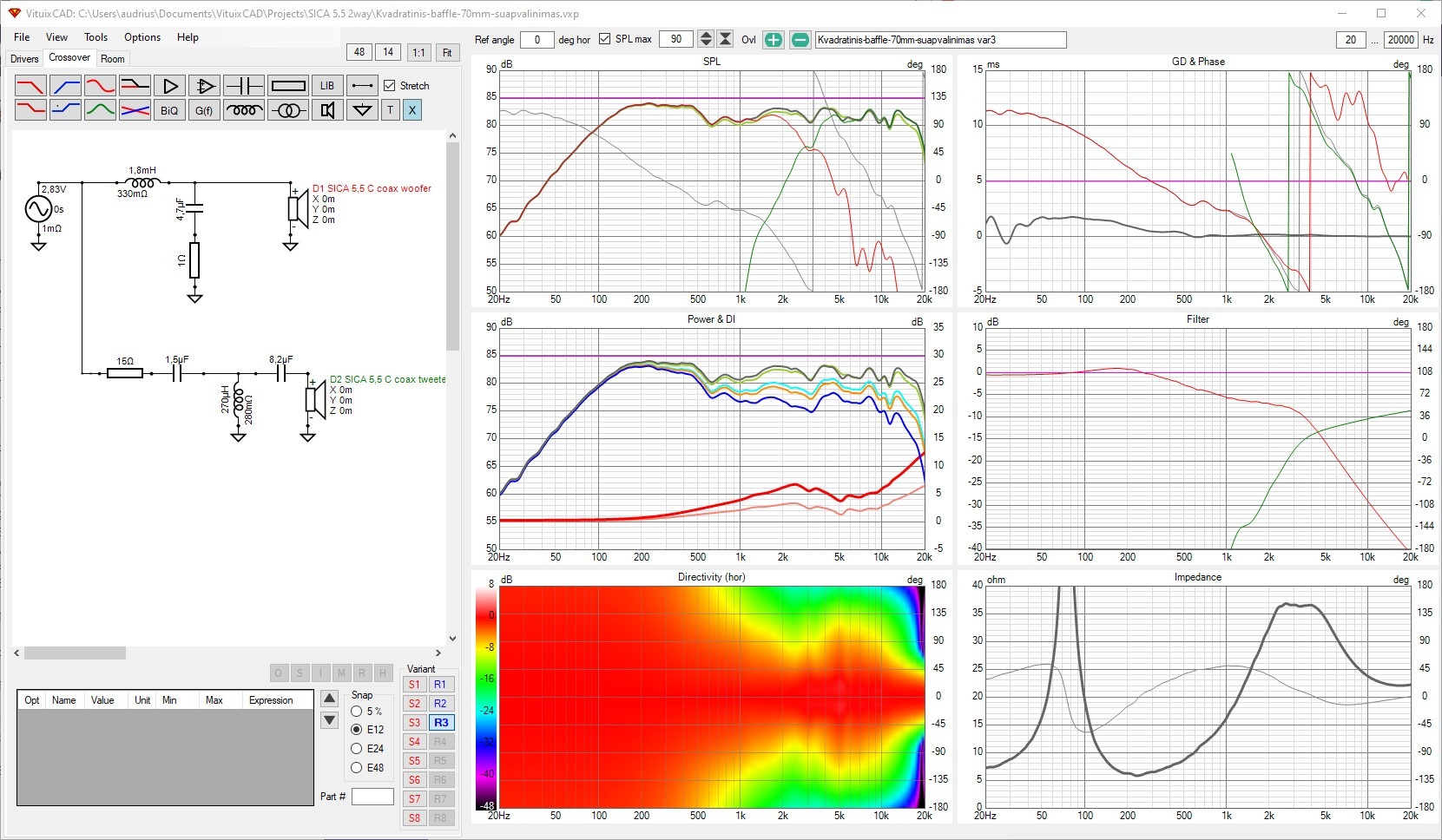Add a transformer component
Screen dimensions: 1442x840
pos(287,110)
